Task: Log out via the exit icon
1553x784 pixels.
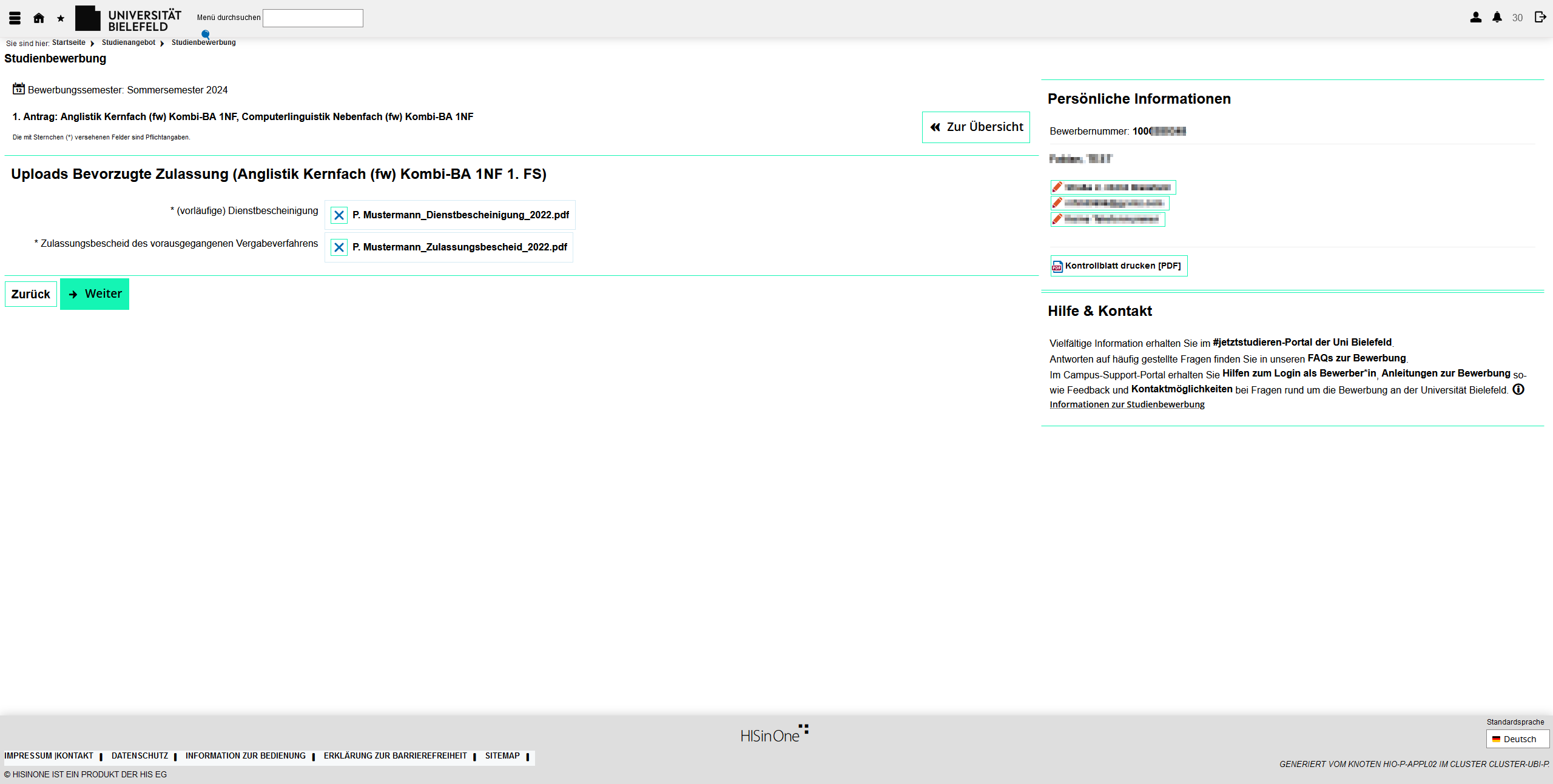Action: [1540, 17]
